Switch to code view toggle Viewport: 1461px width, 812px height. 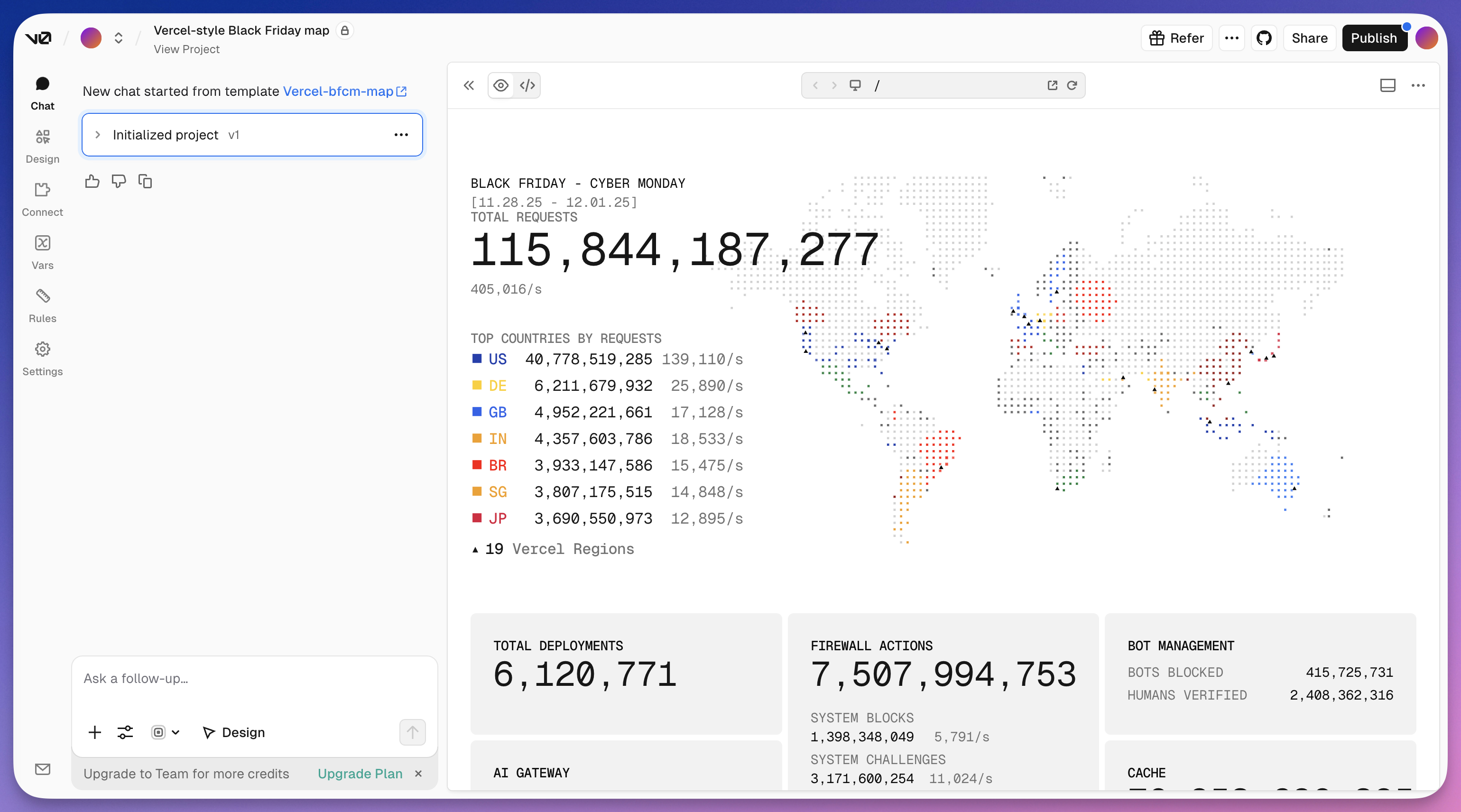coord(527,86)
